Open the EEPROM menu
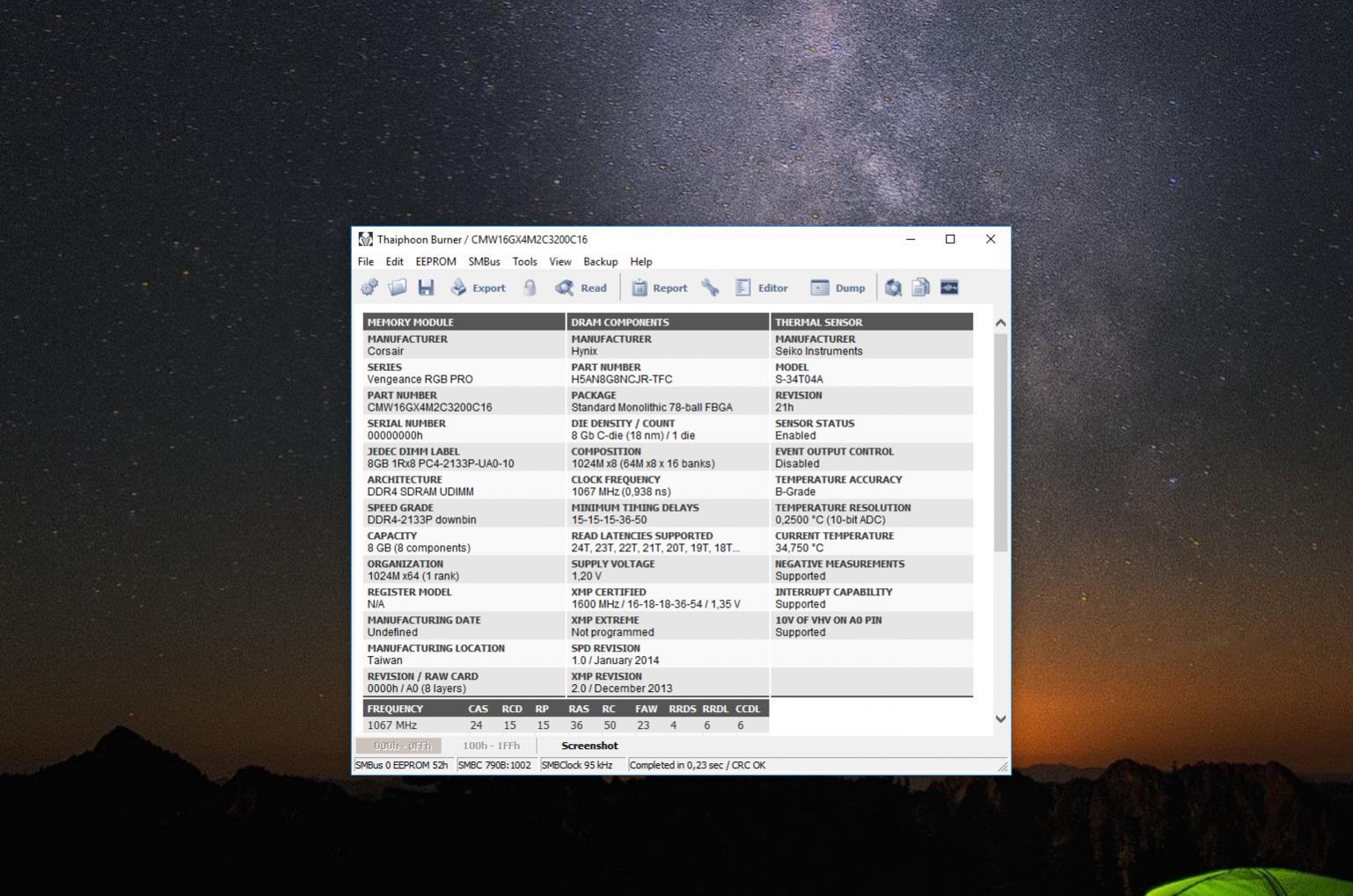Viewport: 1353px width, 896px height. coord(435,261)
